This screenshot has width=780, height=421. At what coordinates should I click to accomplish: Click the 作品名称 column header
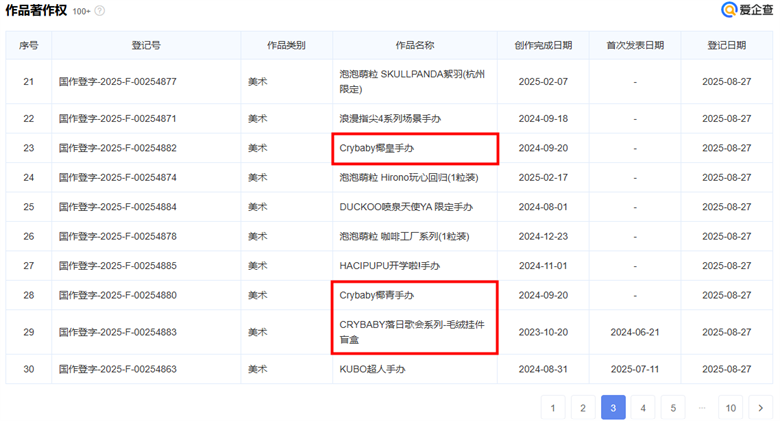(x=415, y=45)
